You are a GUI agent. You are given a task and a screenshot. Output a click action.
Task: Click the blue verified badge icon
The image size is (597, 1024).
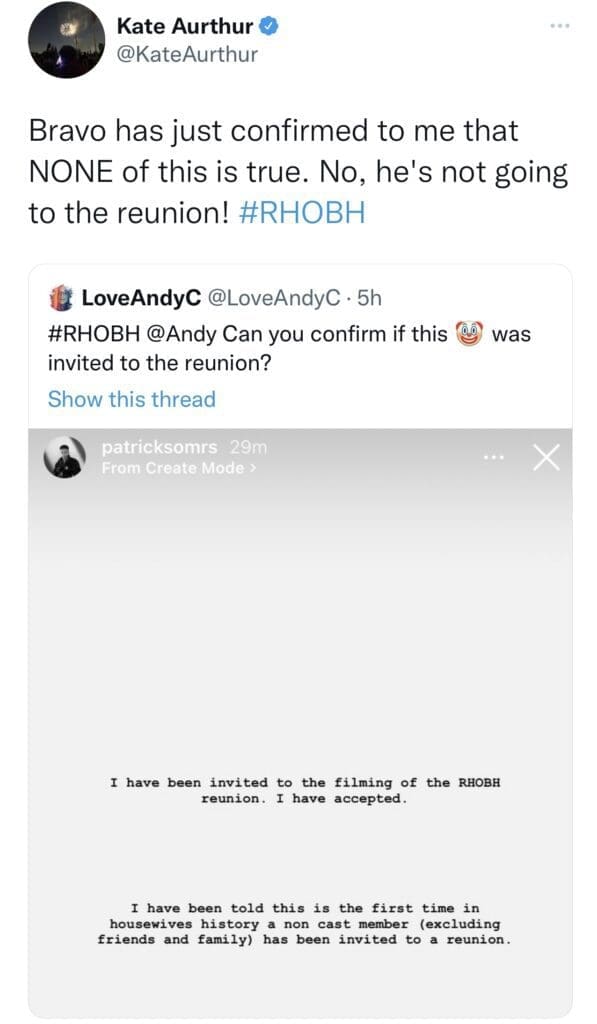pos(270,26)
